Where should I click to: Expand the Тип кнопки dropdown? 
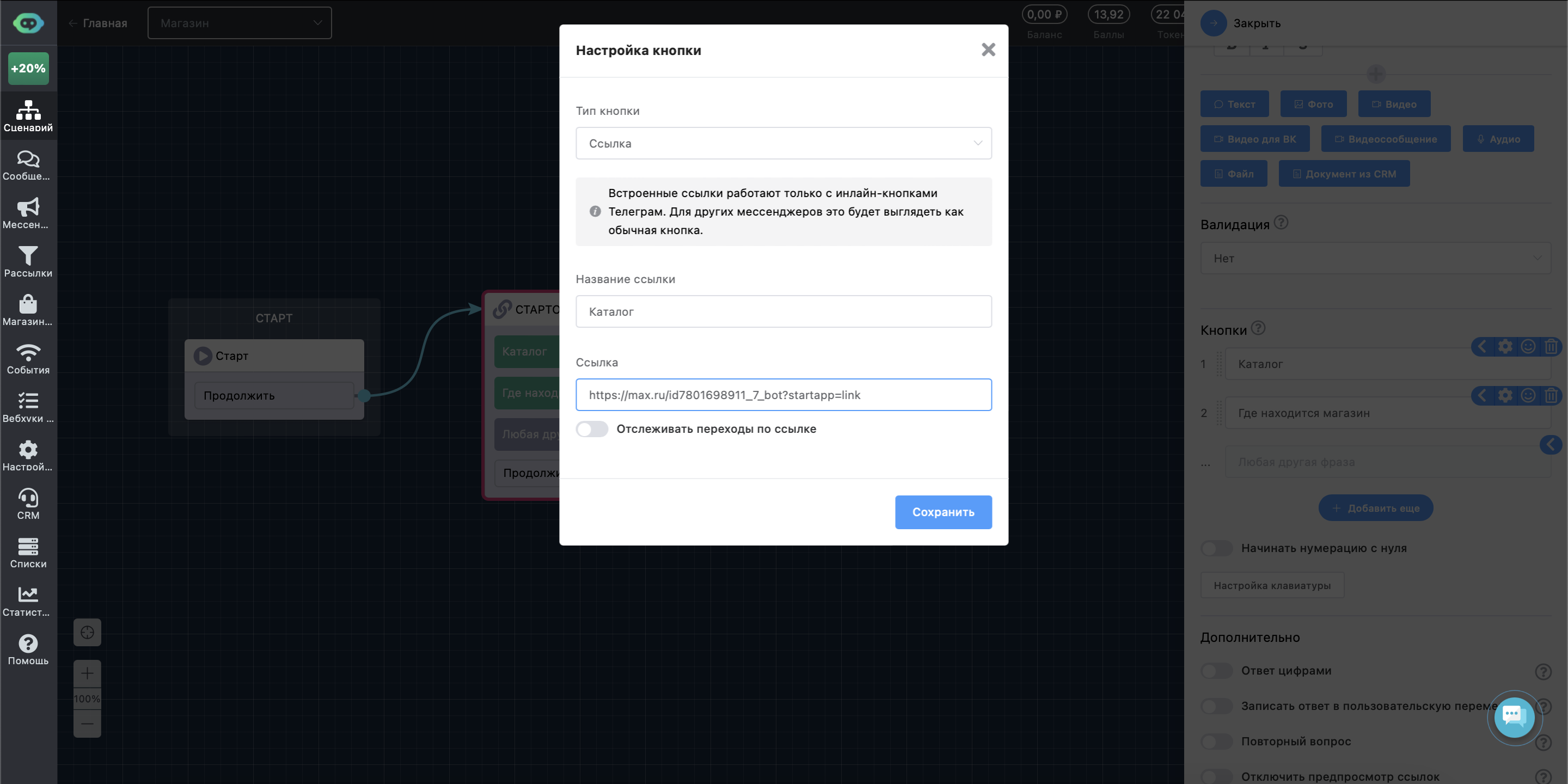[783, 143]
